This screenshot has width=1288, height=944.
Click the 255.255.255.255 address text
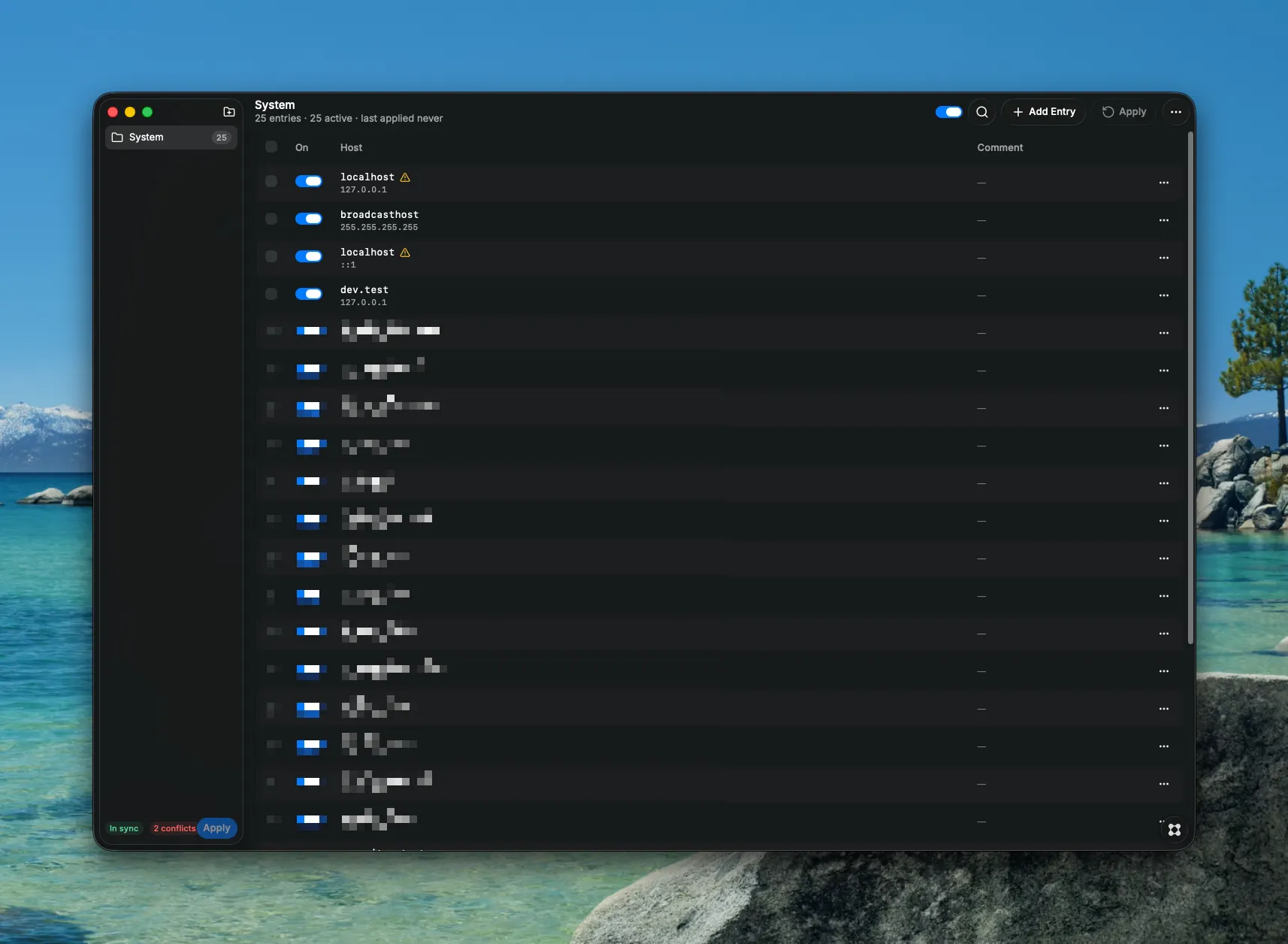coord(379,228)
